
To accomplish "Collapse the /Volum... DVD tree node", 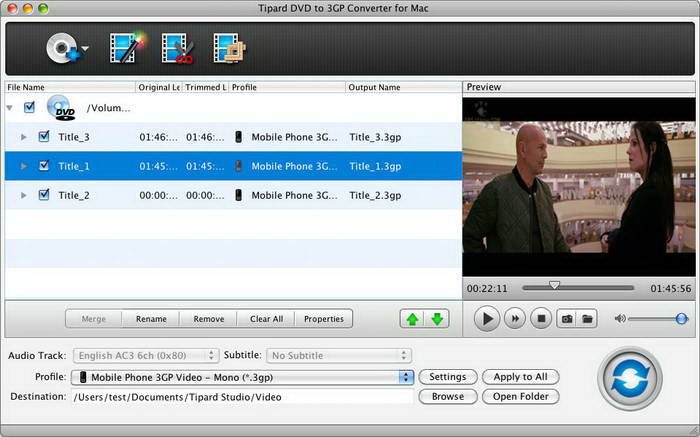I will (9, 108).
